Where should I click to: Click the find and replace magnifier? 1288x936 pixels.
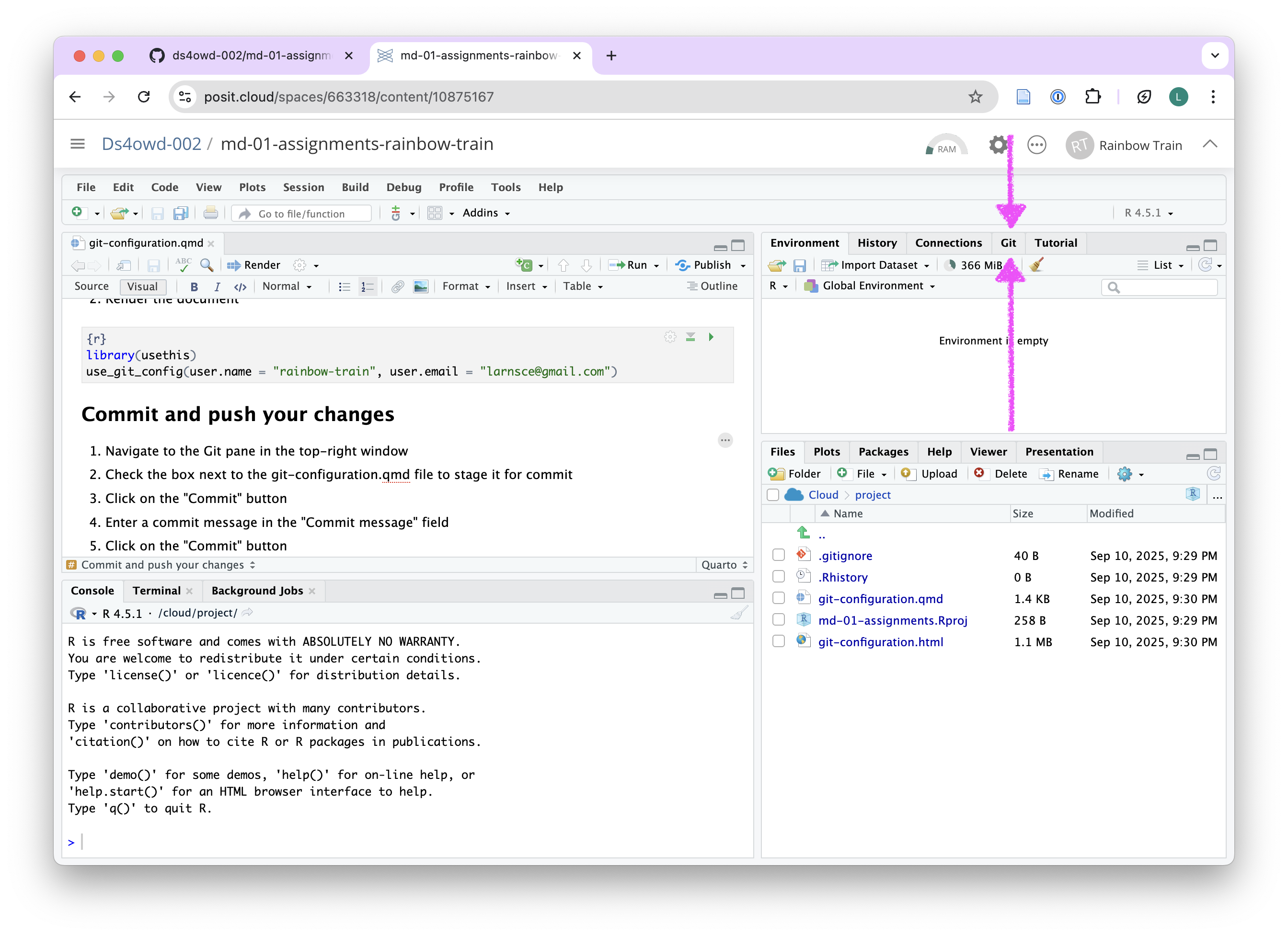[207, 265]
